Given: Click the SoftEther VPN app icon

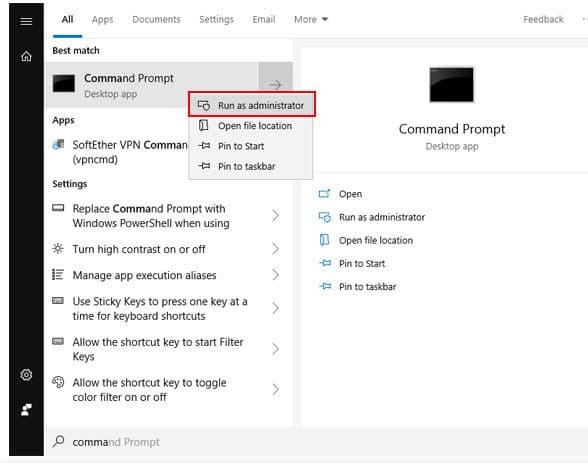Looking at the screenshot, I should [x=58, y=144].
